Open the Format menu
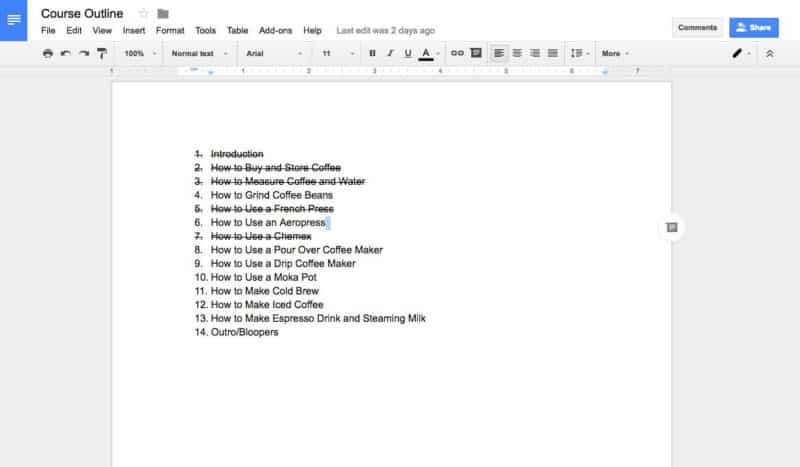 point(170,31)
